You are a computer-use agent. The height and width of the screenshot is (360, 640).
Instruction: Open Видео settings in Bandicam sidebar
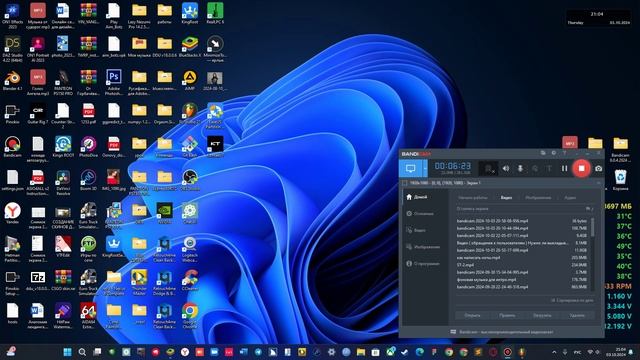pyautogui.click(x=416, y=230)
